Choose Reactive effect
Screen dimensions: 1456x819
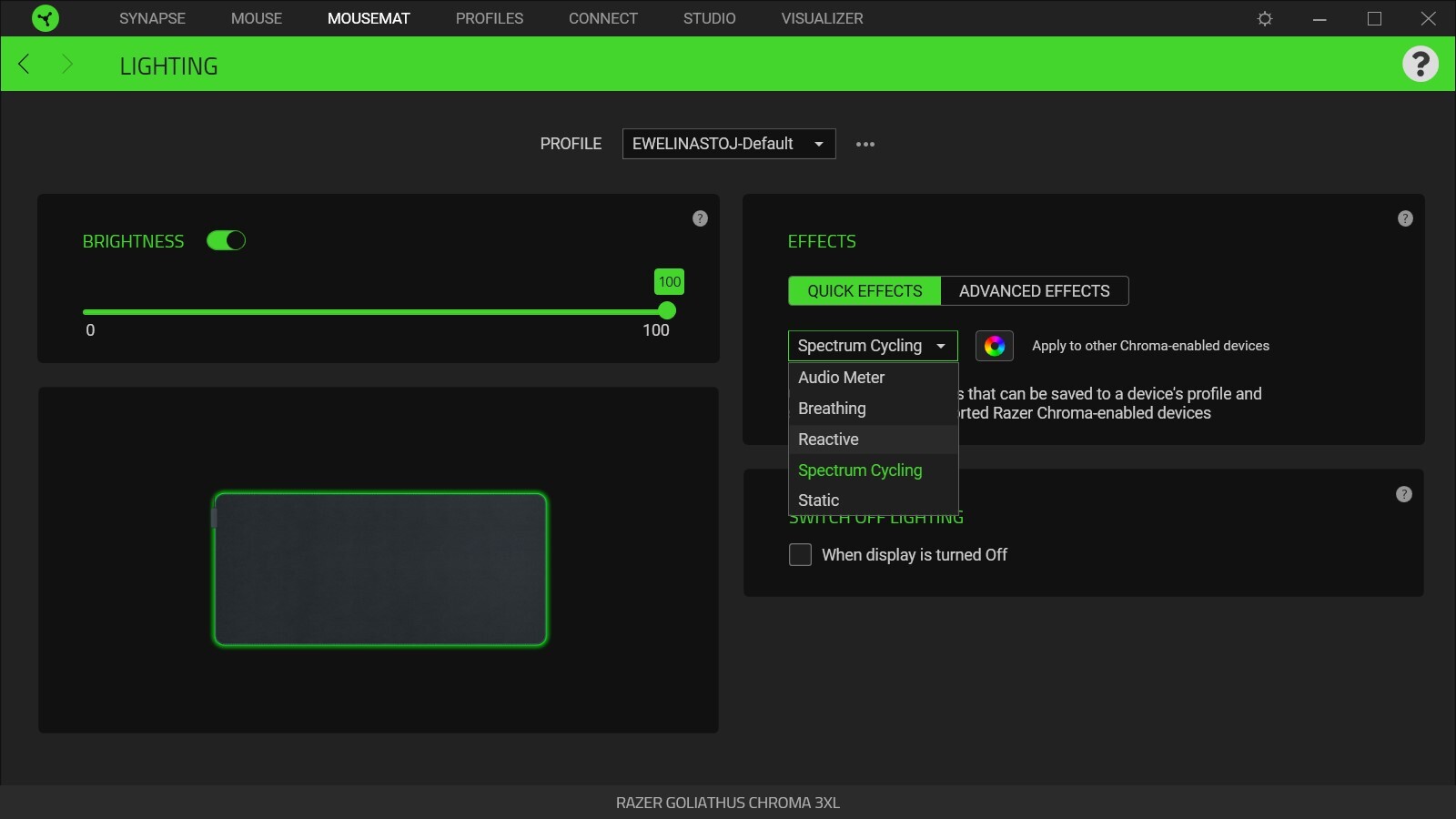pyautogui.click(x=874, y=440)
